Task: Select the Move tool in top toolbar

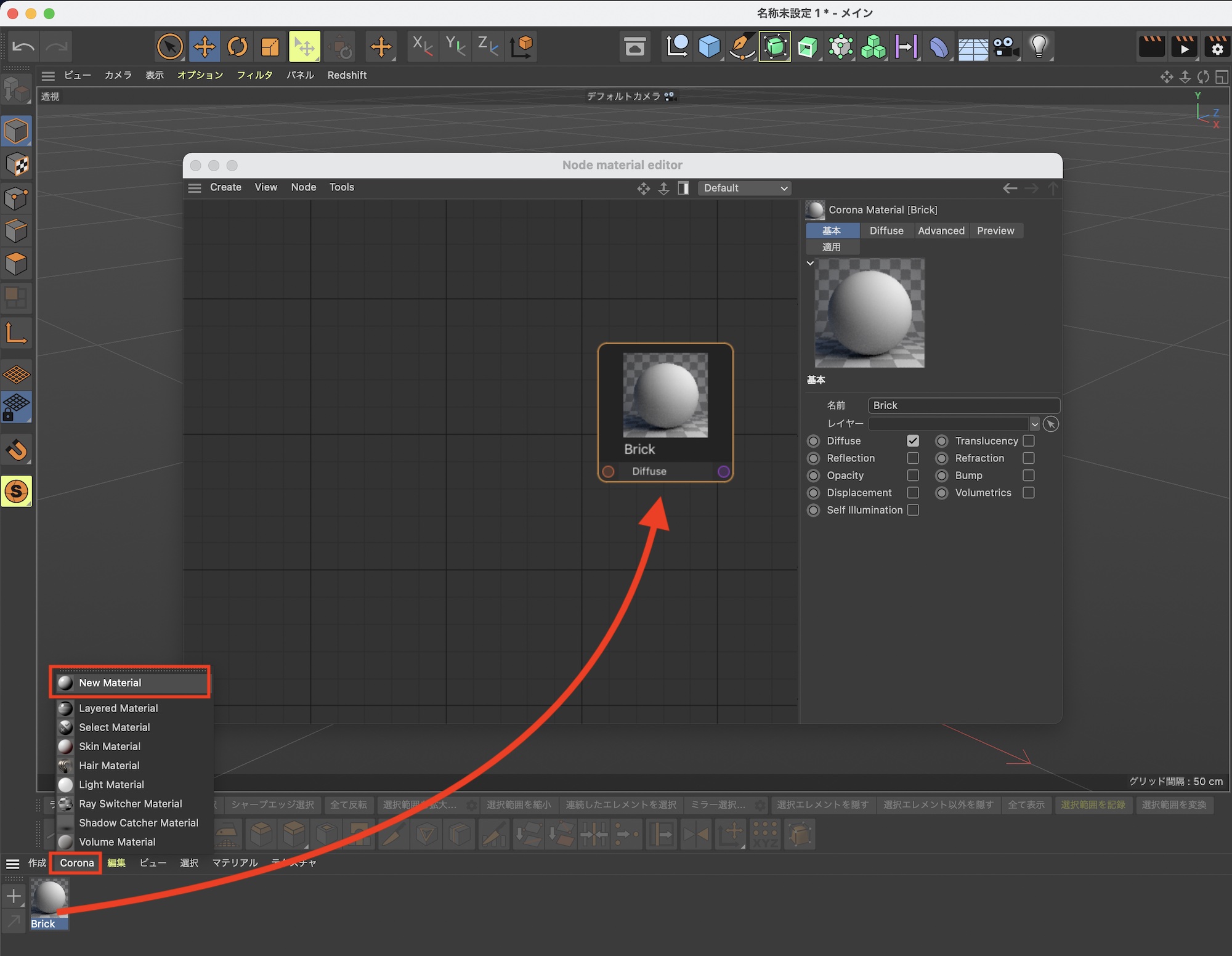Action: (x=204, y=47)
